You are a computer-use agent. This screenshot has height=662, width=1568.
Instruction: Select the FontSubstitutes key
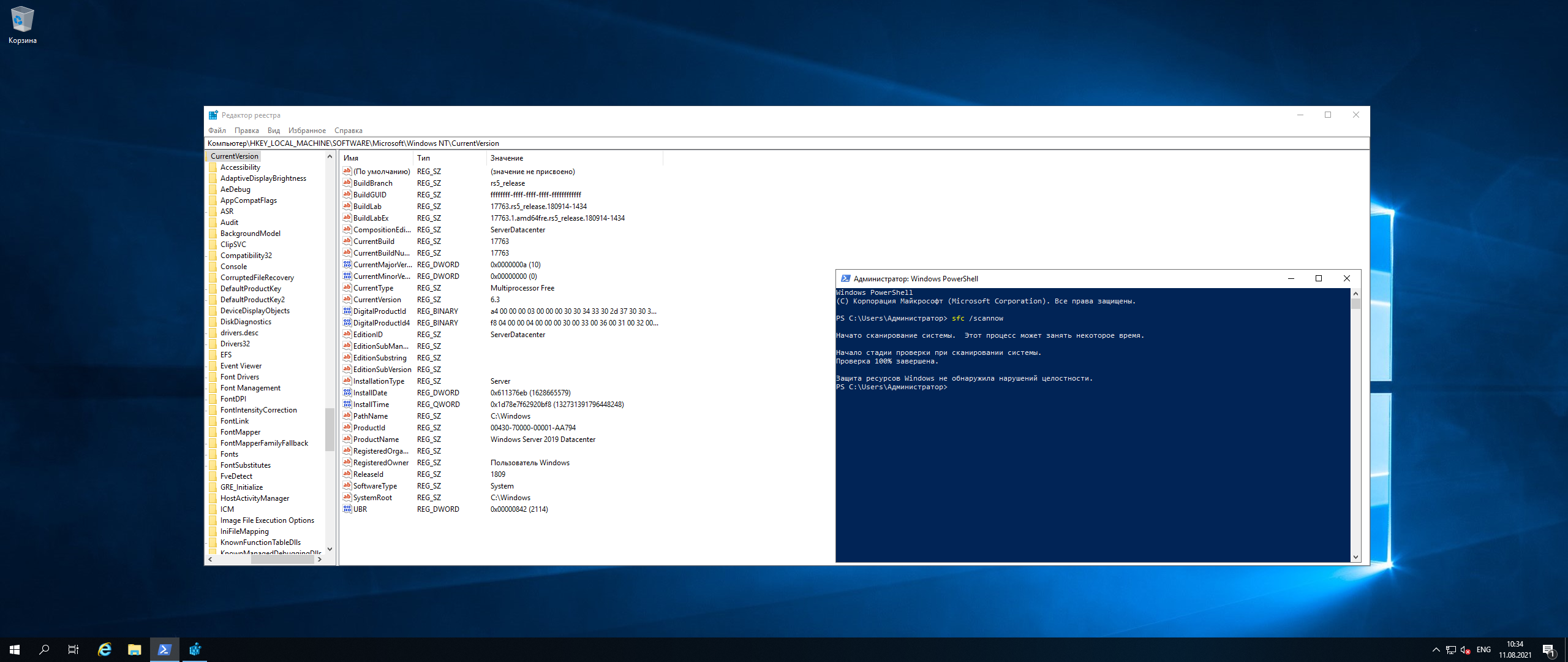pyautogui.click(x=246, y=465)
